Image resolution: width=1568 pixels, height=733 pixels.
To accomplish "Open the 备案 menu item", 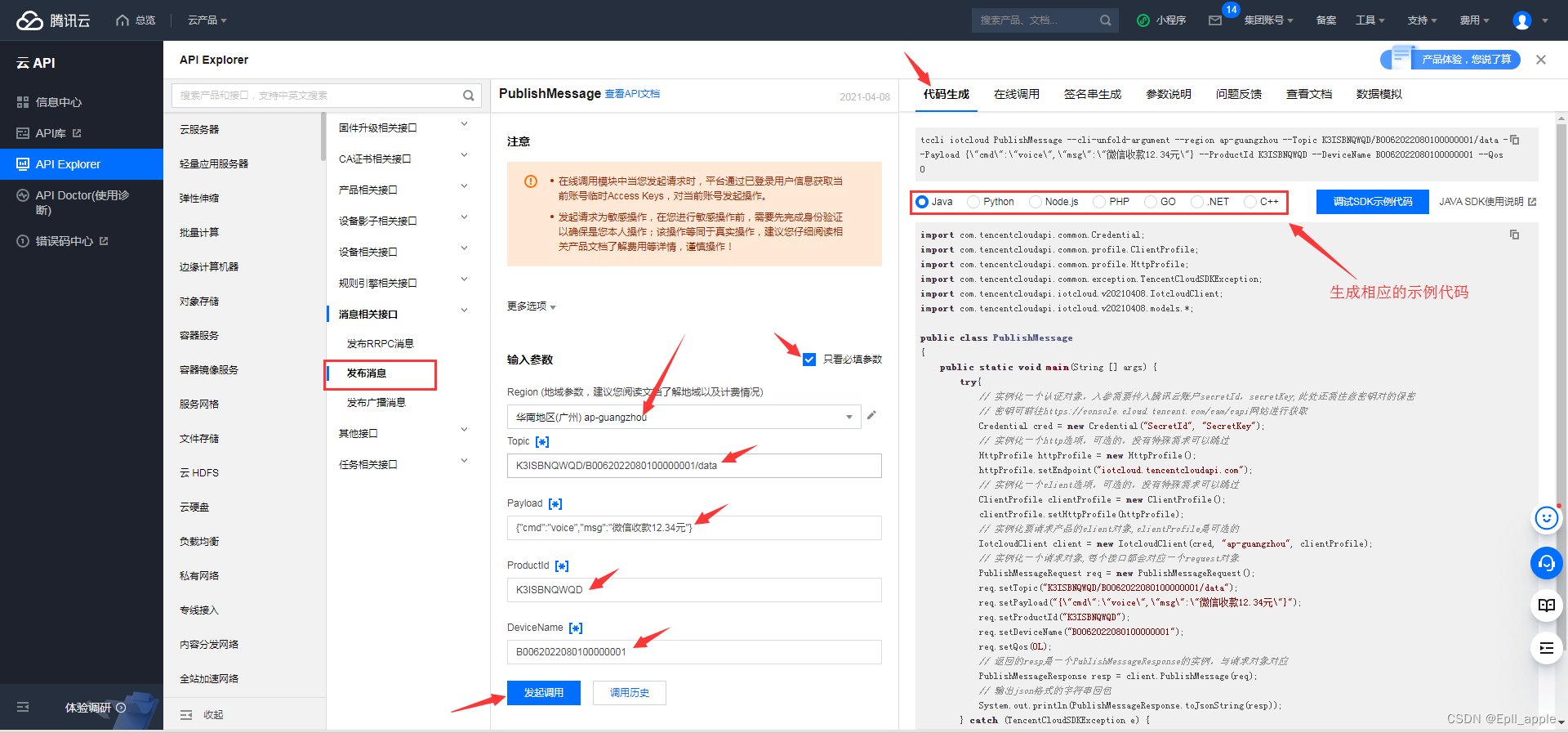I will pyautogui.click(x=1326, y=20).
